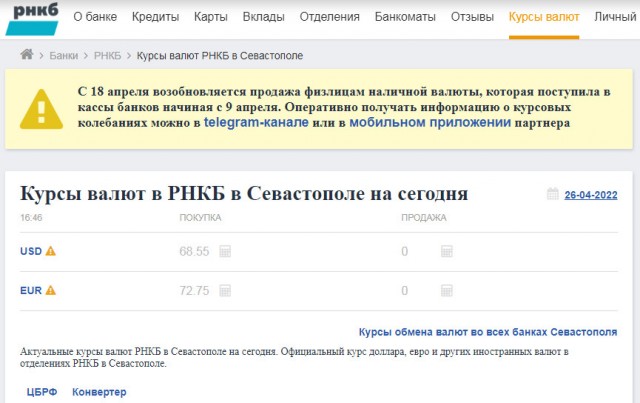Image resolution: width=640 pixels, height=403 pixels.
Task: Open calculator for USD sell rate
Action: coord(447,251)
